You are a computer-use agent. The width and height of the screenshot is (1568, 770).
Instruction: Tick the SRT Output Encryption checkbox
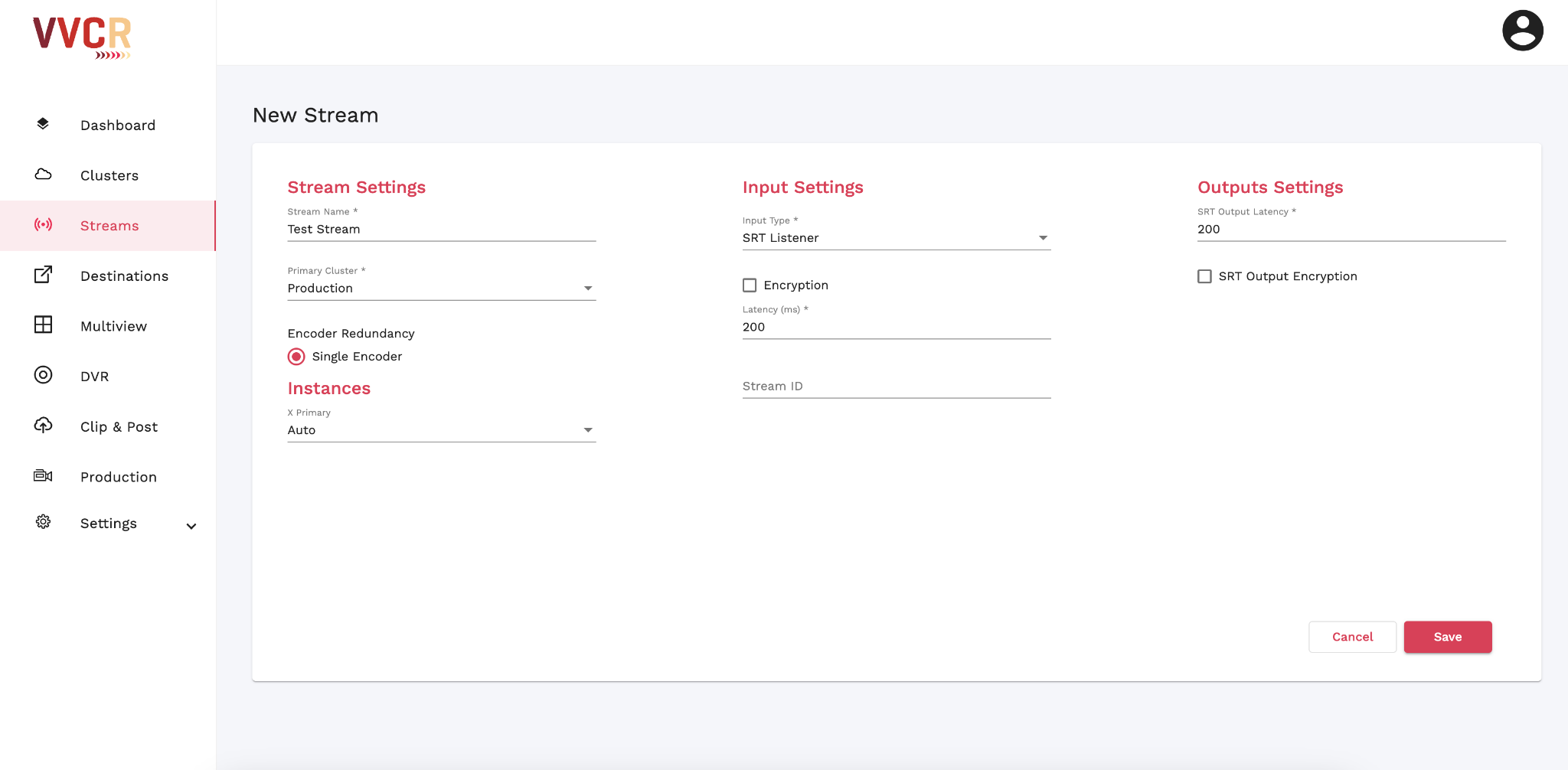click(x=1204, y=276)
